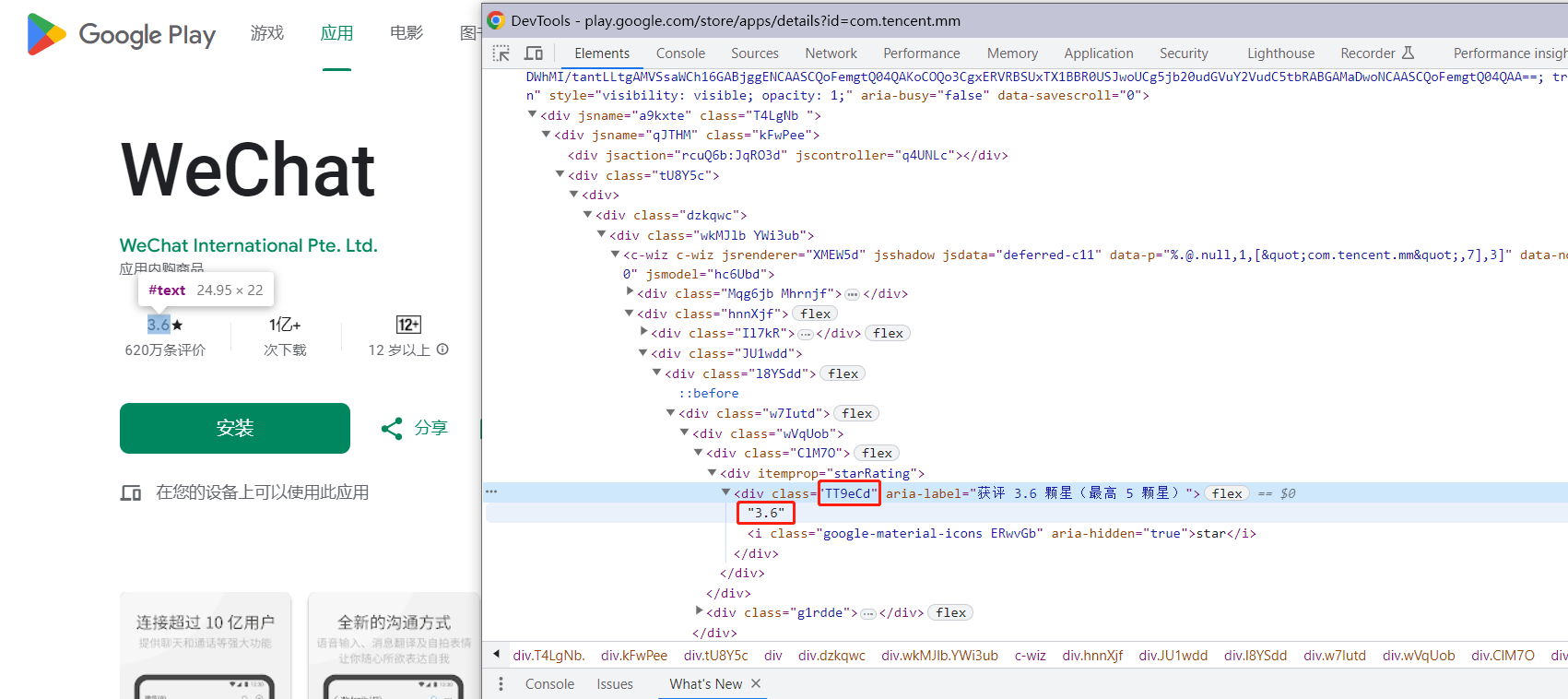Viewport: 1568px width, 699px height.
Task: Open the Application panel tab
Action: click(1099, 53)
